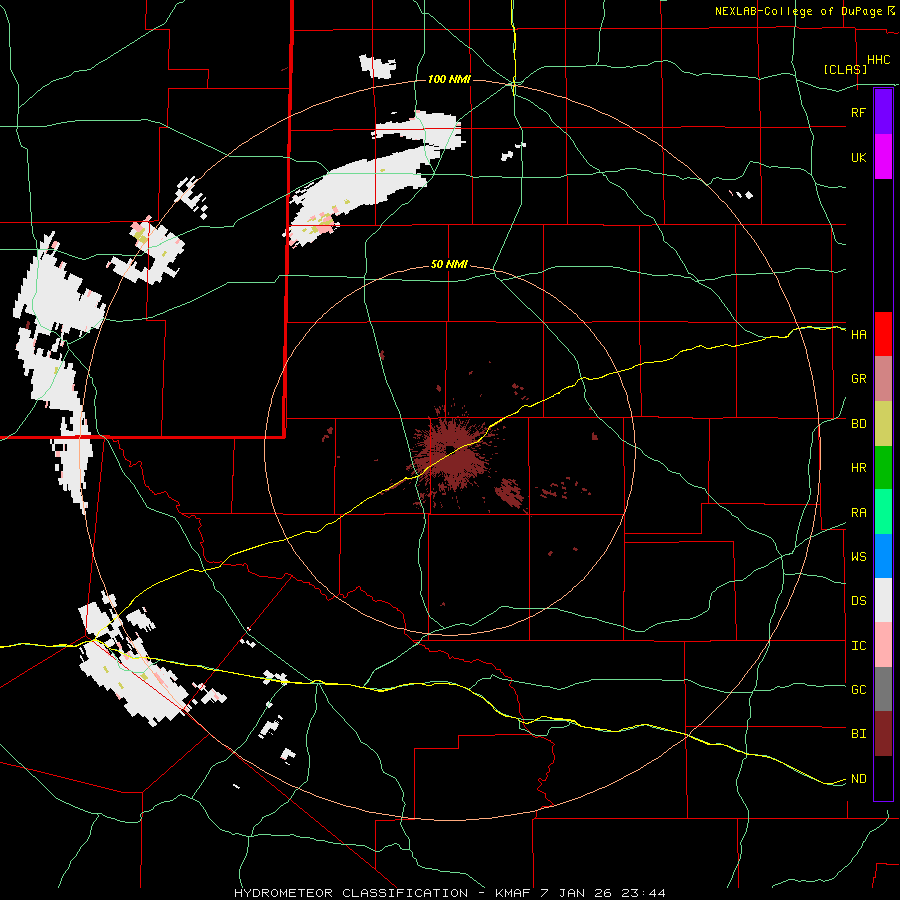Click the "IC" legend label
Image resolution: width=900 pixels, height=900 pixels.
point(859,646)
